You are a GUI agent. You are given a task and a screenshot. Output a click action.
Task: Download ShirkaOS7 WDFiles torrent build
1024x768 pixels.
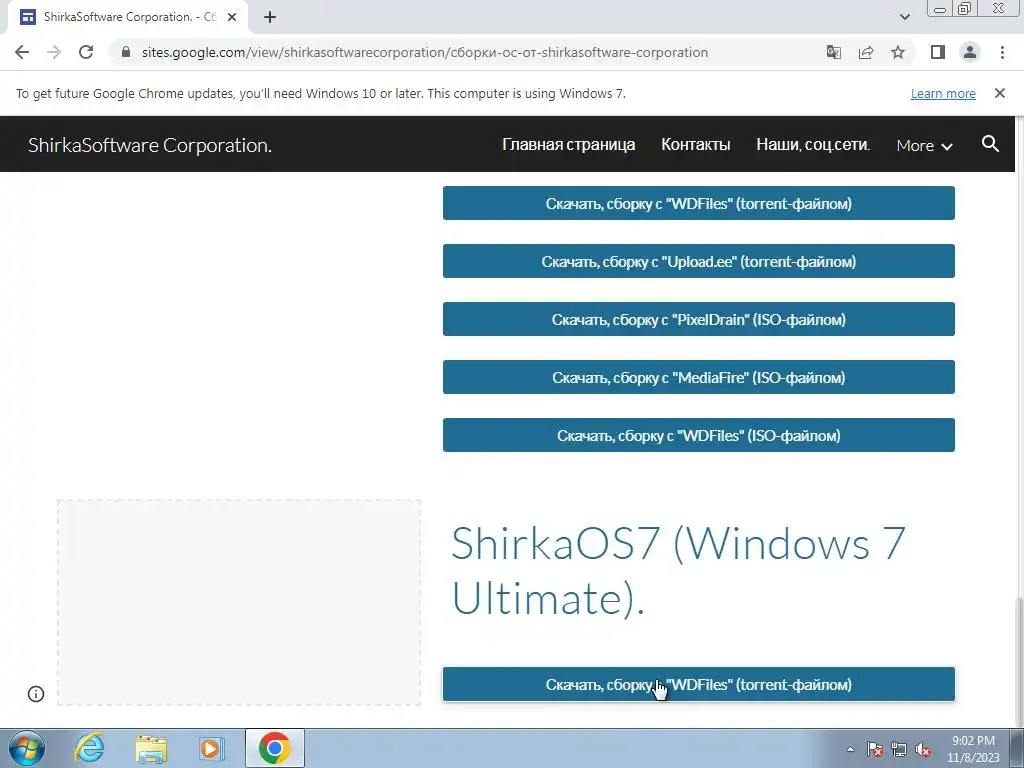tap(699, 684)
